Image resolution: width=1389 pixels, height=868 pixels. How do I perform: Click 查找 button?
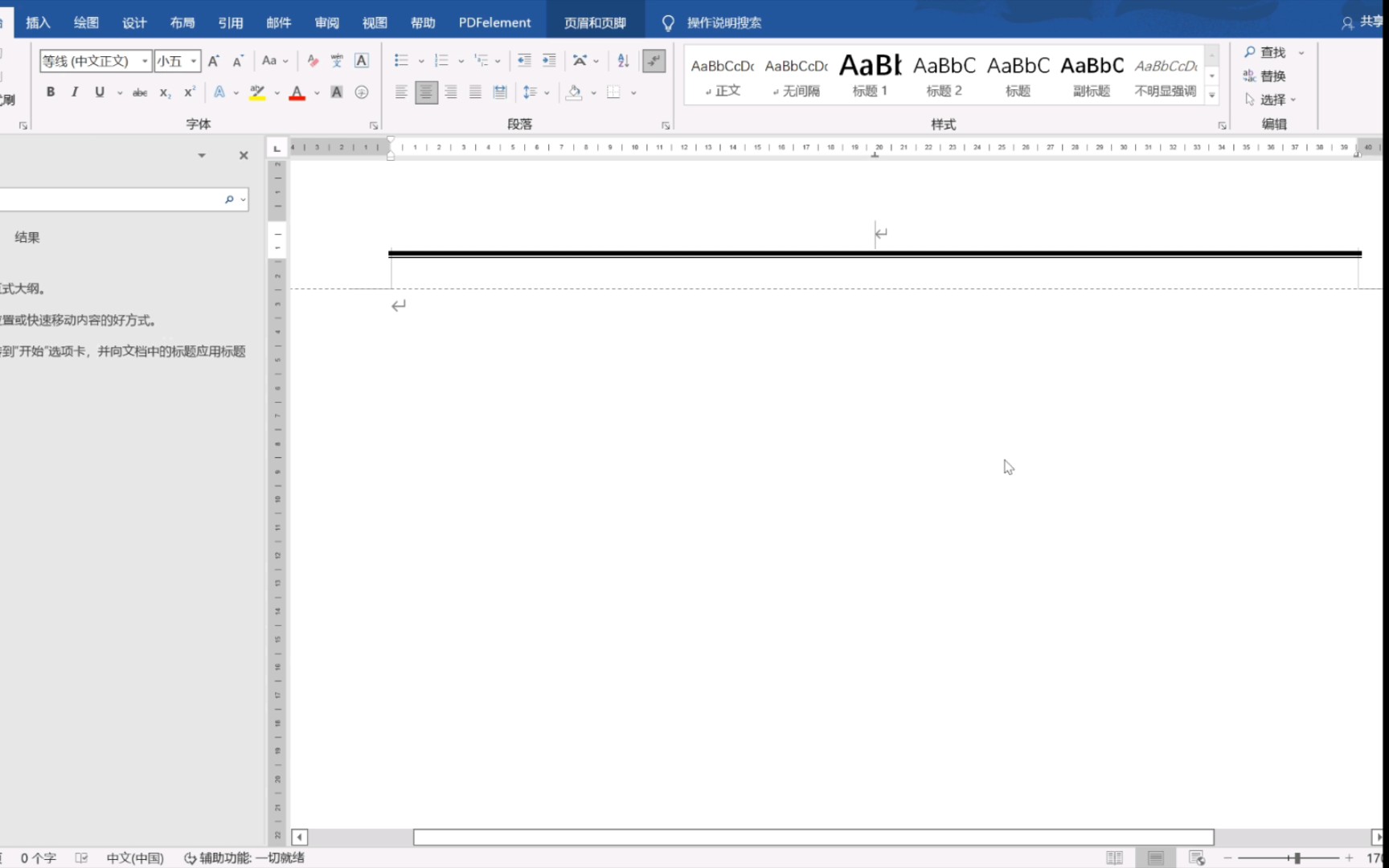[x=1265, y=52]
